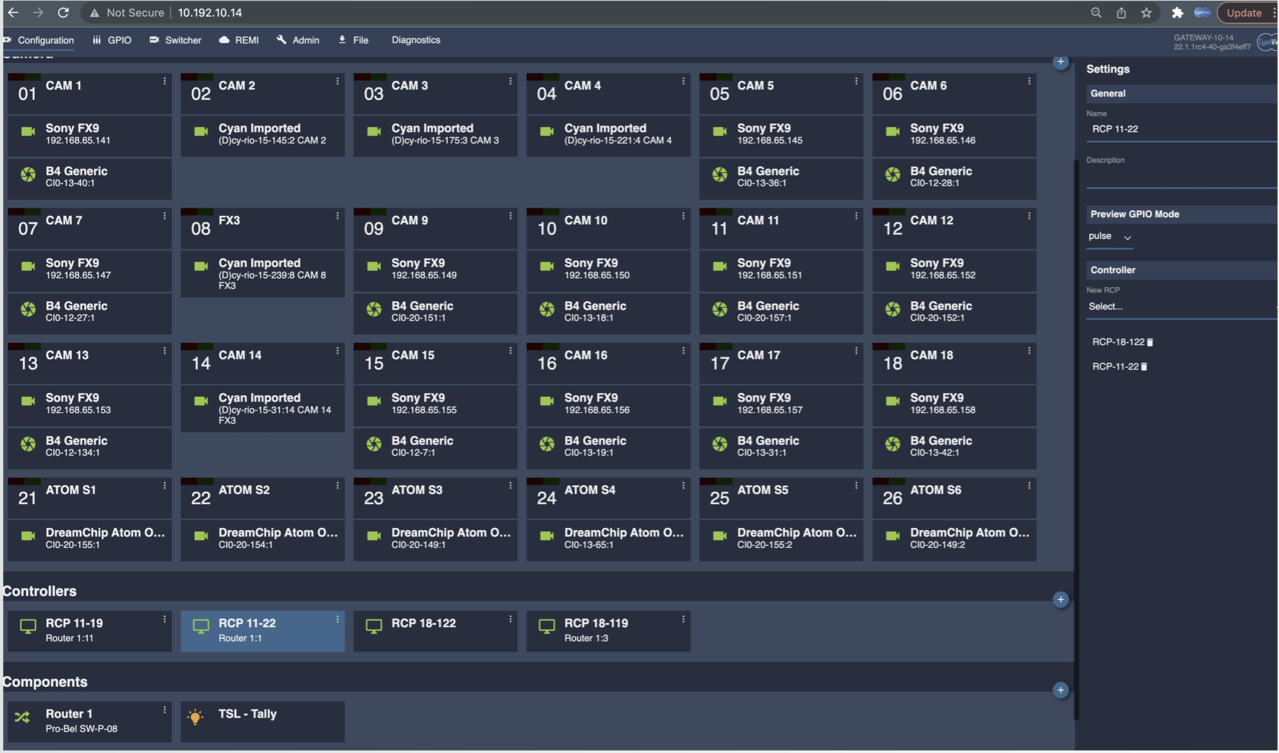Click the Description input field

[x=1181, y=177]
